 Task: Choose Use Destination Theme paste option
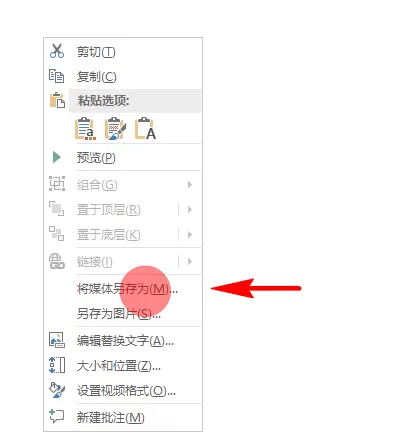tap(85, 128)
